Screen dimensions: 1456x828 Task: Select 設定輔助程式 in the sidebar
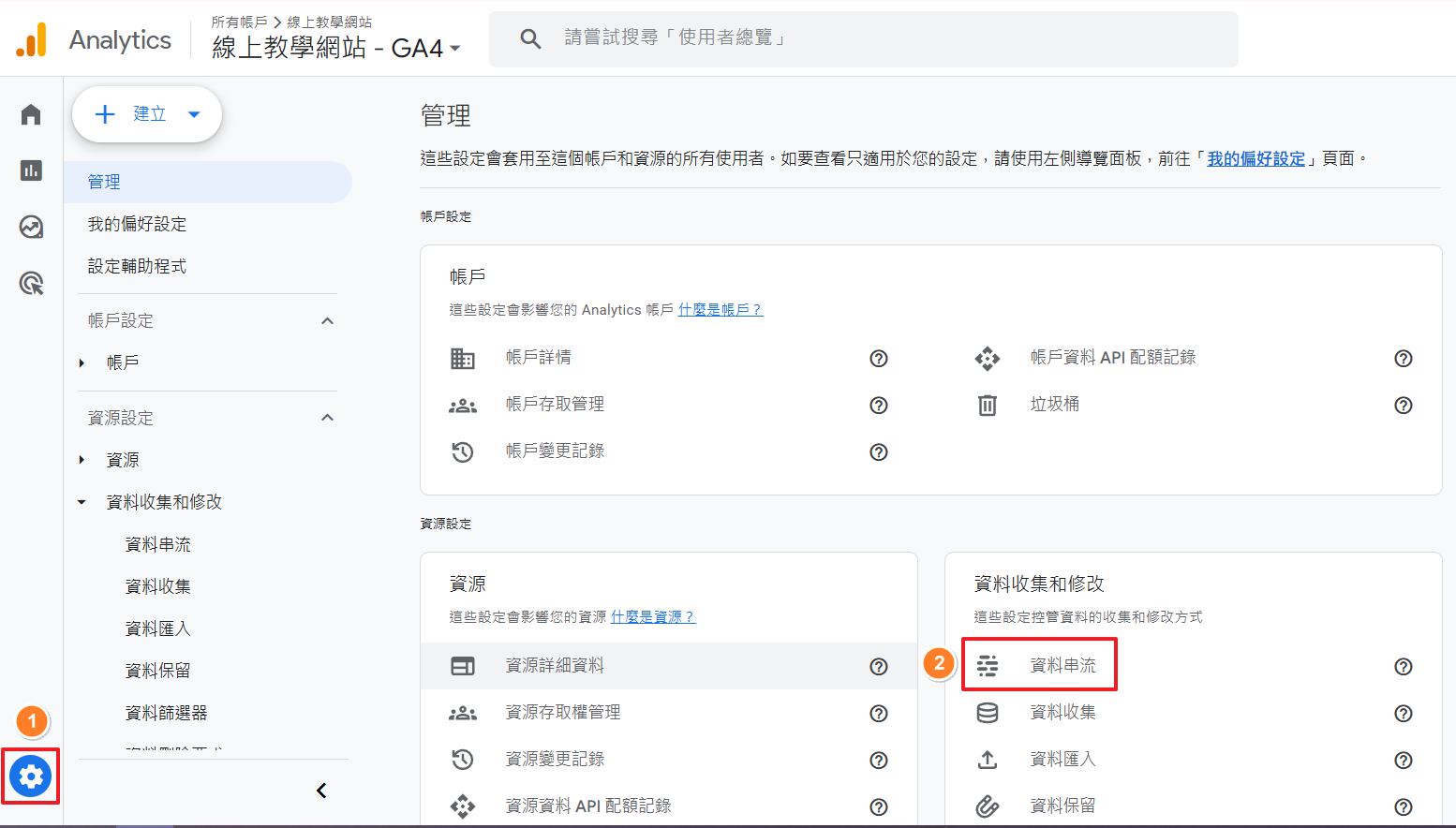(x=137, y=266)
